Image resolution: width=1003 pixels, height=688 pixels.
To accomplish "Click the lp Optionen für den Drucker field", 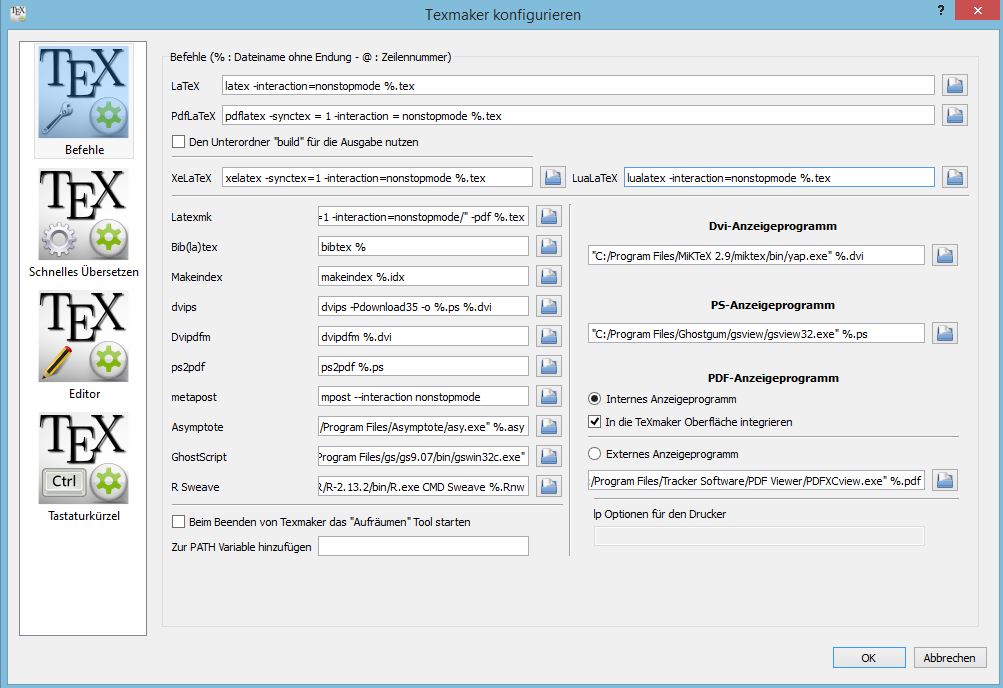I will (759, 536).
